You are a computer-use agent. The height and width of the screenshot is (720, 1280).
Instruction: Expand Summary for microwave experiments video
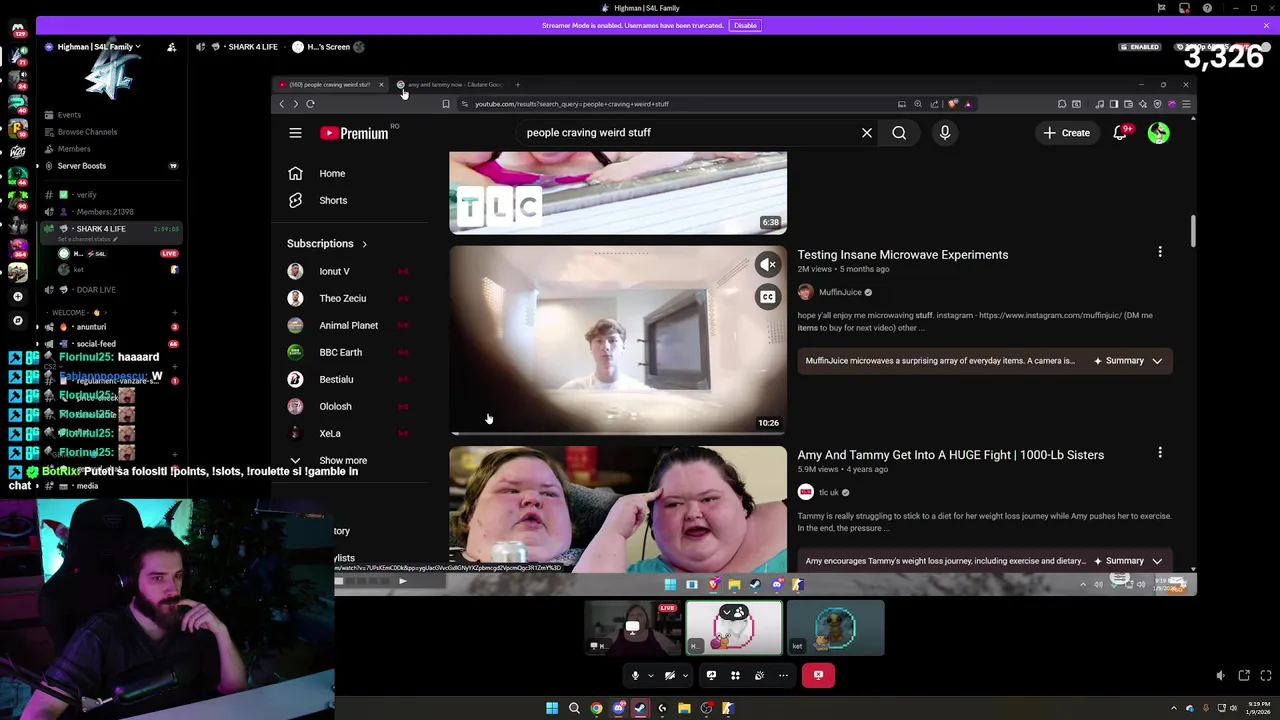(x=1128, y=361)
